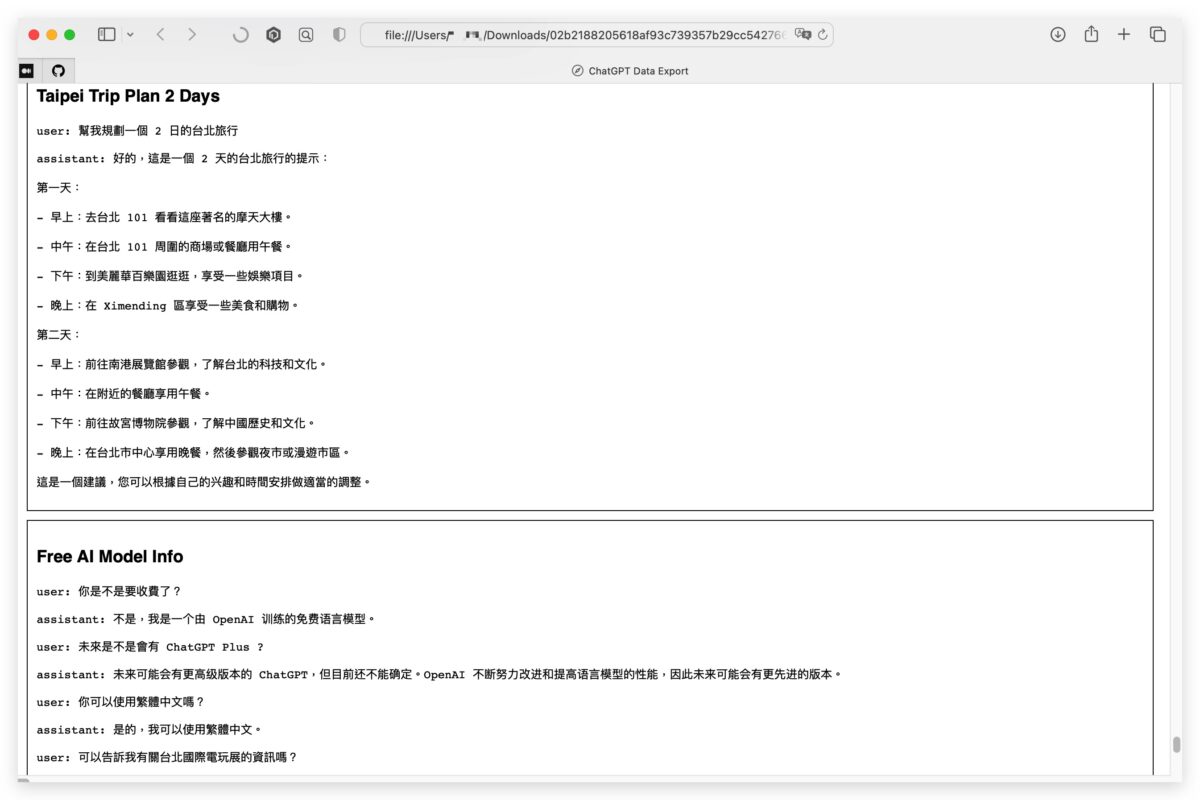The image size is (1200, 800).
Task: Open the Medium pinned tab
Action: point(27,71)
